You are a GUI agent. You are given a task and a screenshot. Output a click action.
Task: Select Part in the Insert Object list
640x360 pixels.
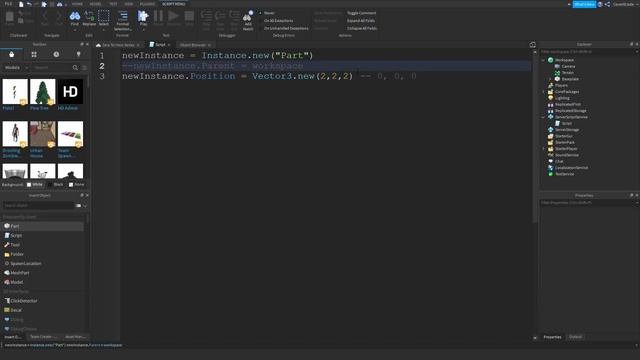point(43,226)
